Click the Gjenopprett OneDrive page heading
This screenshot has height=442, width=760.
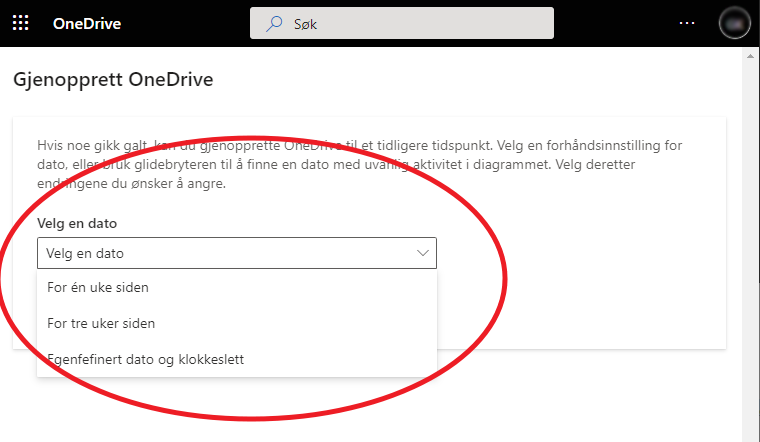click(113, 79)
